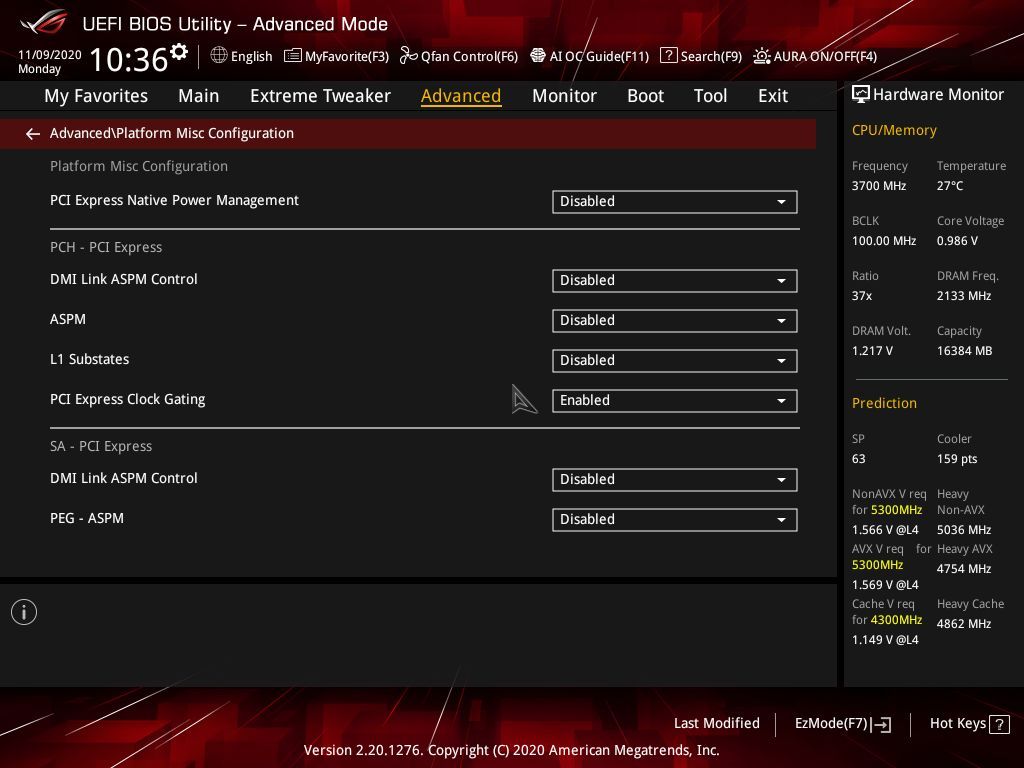Click the PCH - PCI Express section header

[x=106, y=248]
